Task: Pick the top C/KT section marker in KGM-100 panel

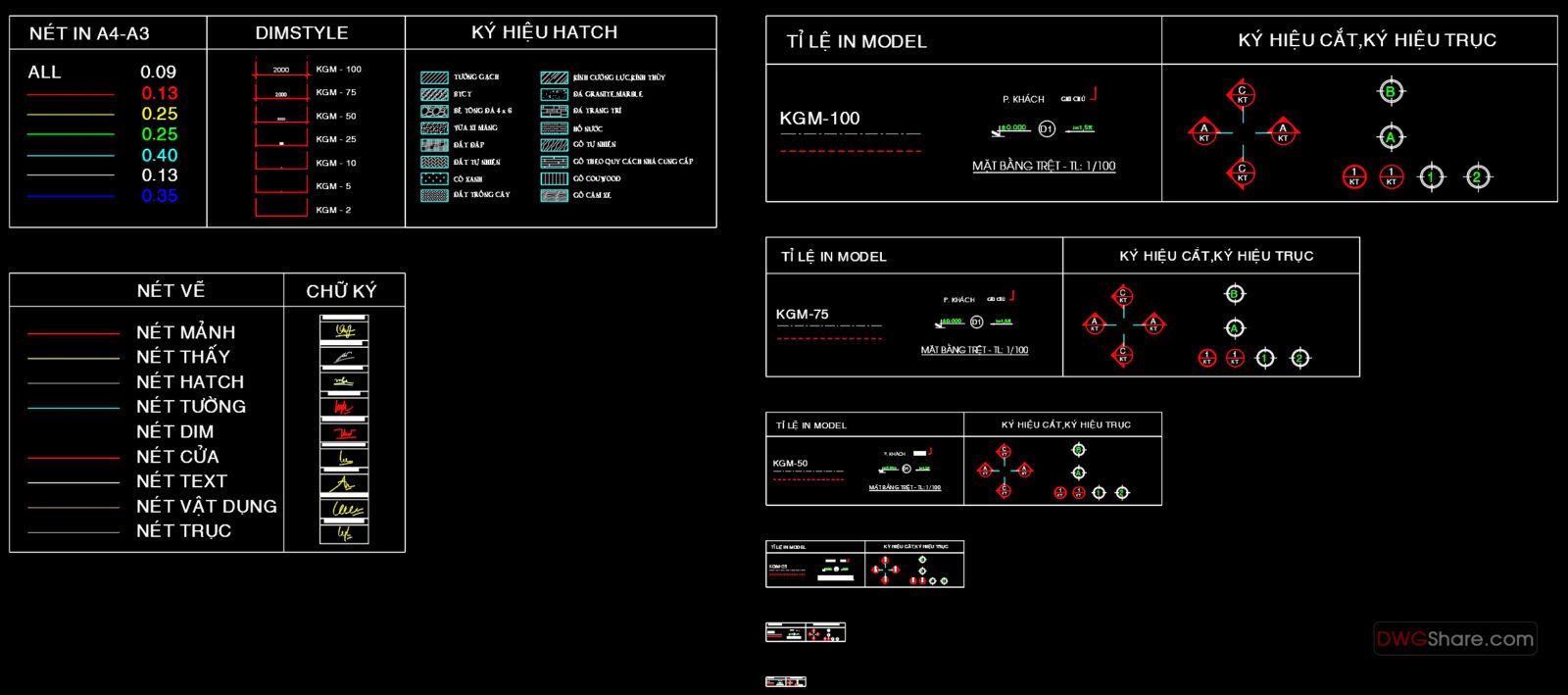Action: click(x=1242, y=95)
